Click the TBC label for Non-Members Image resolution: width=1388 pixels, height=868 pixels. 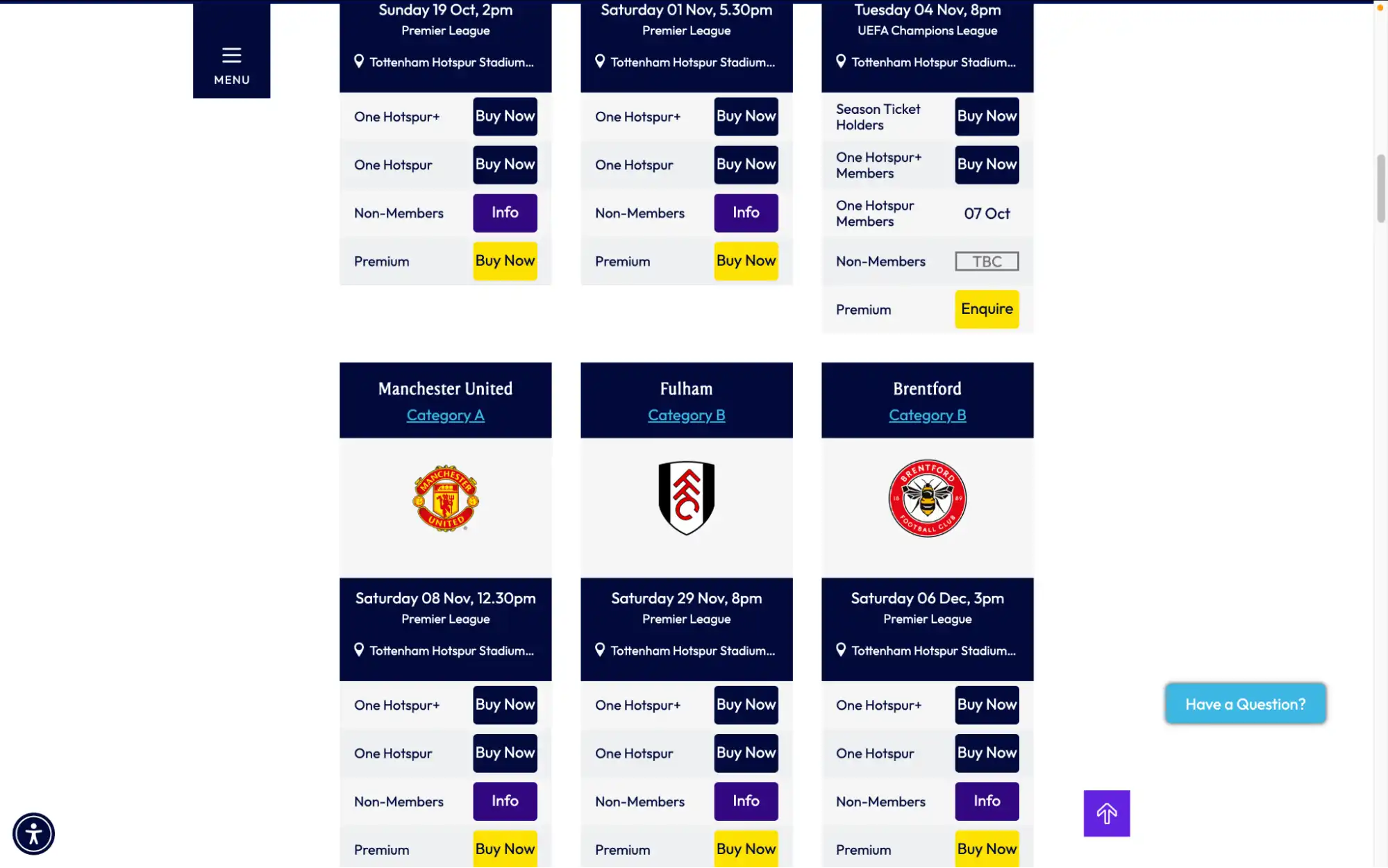tap(986, 260)
